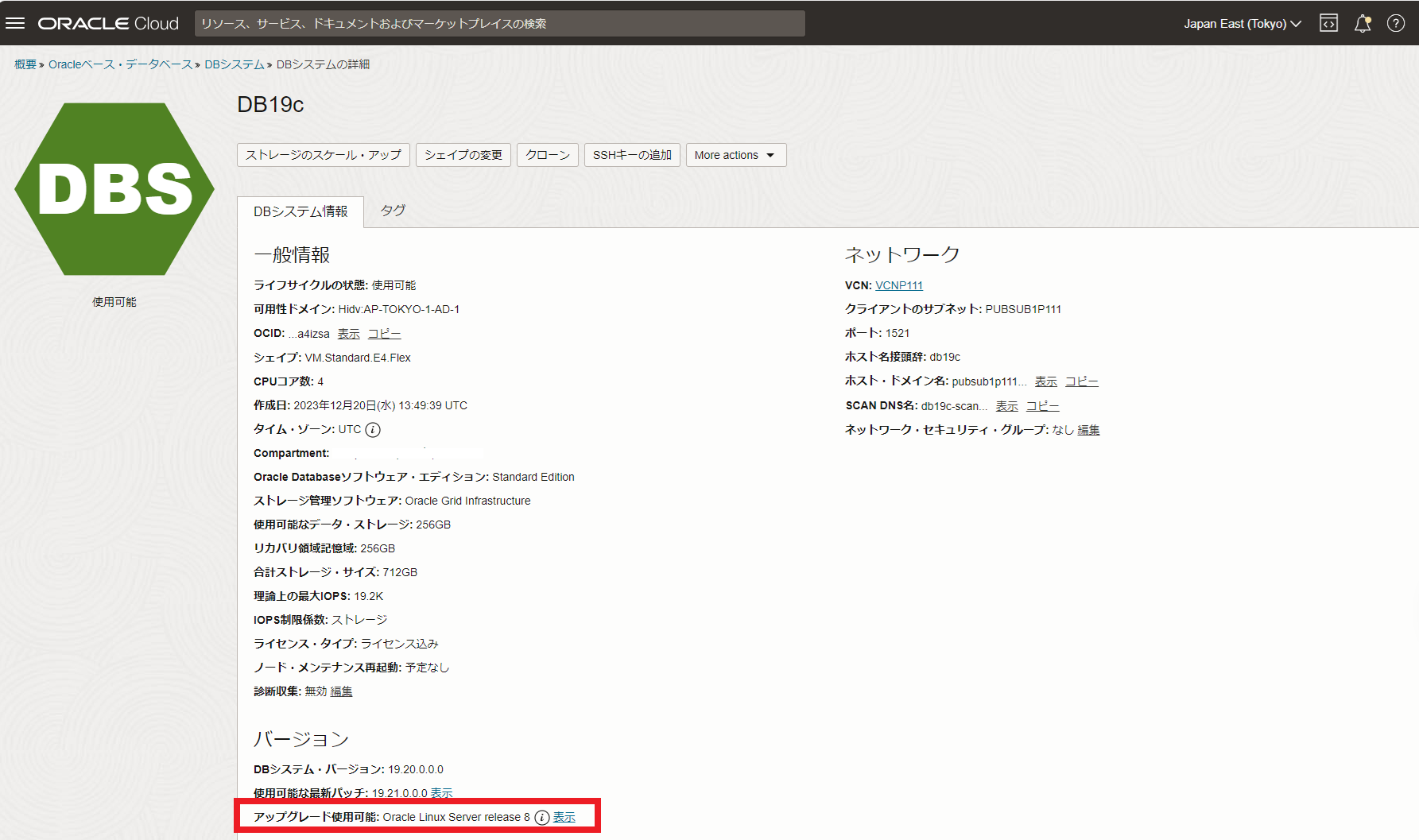Switch to the タグ tab
1419x840 pixels.
[x=393, y=211]
